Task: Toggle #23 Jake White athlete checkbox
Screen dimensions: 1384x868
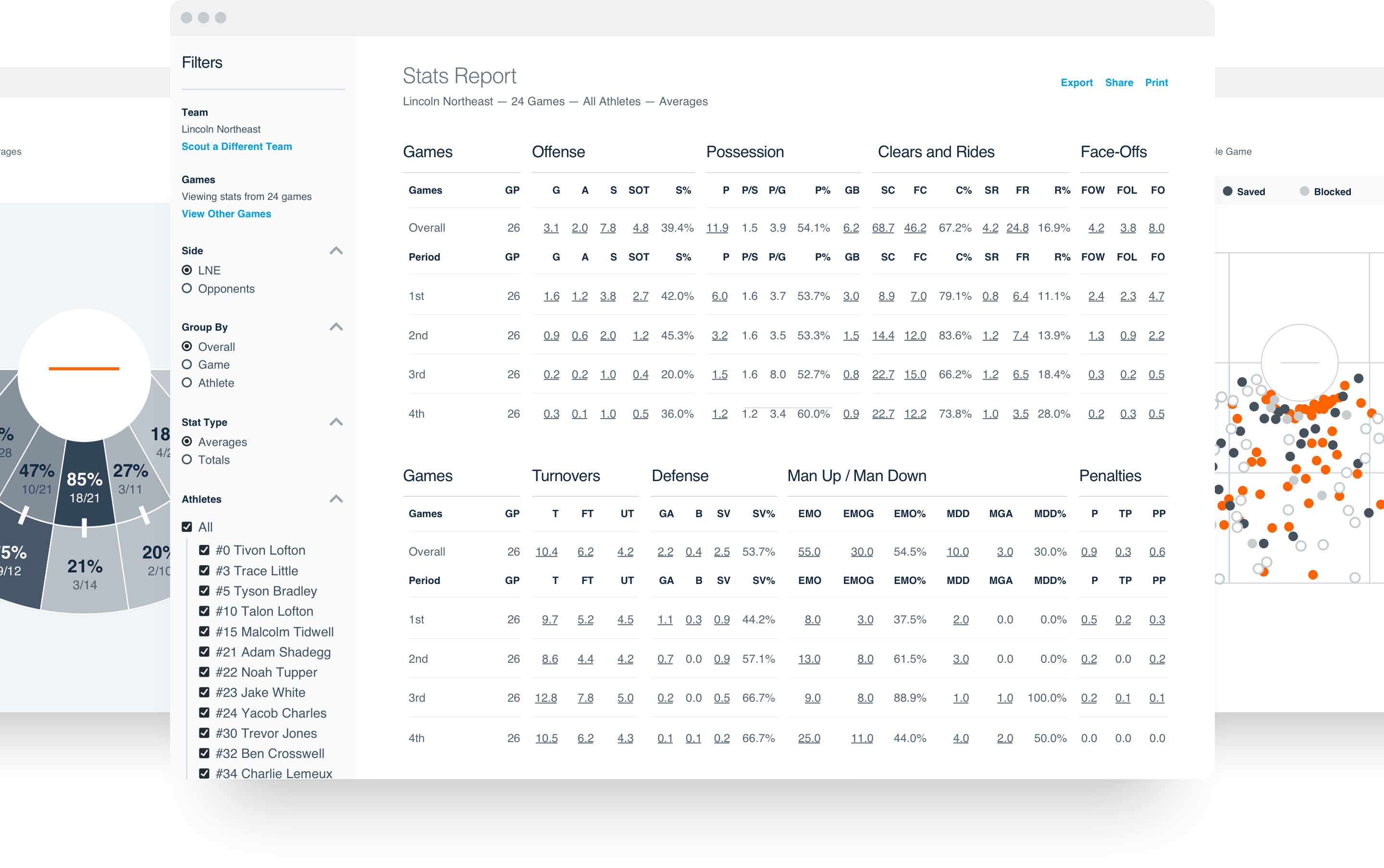Action: click(x=204, y=692)
